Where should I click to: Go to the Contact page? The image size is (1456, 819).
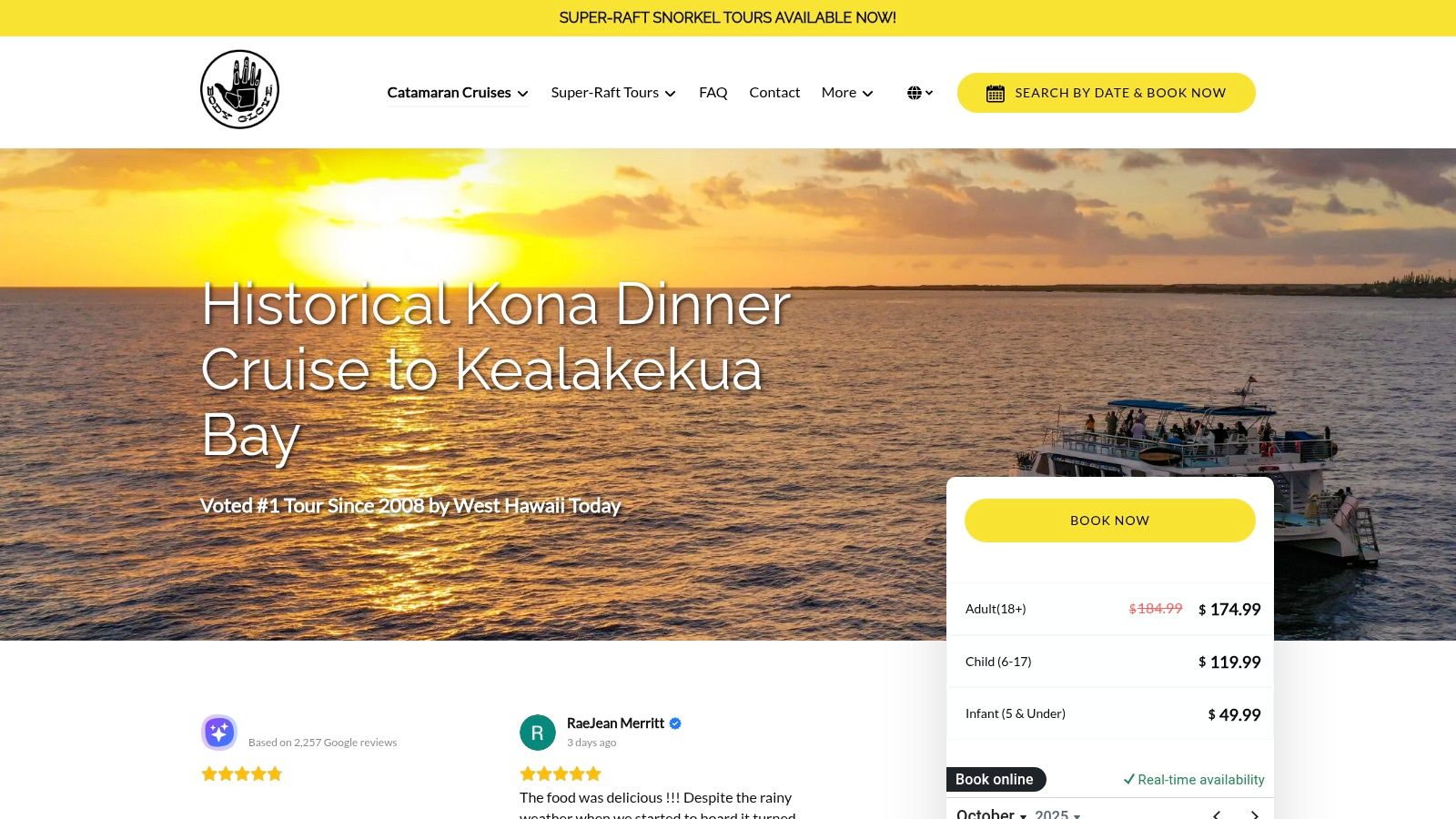coord(774,93)
